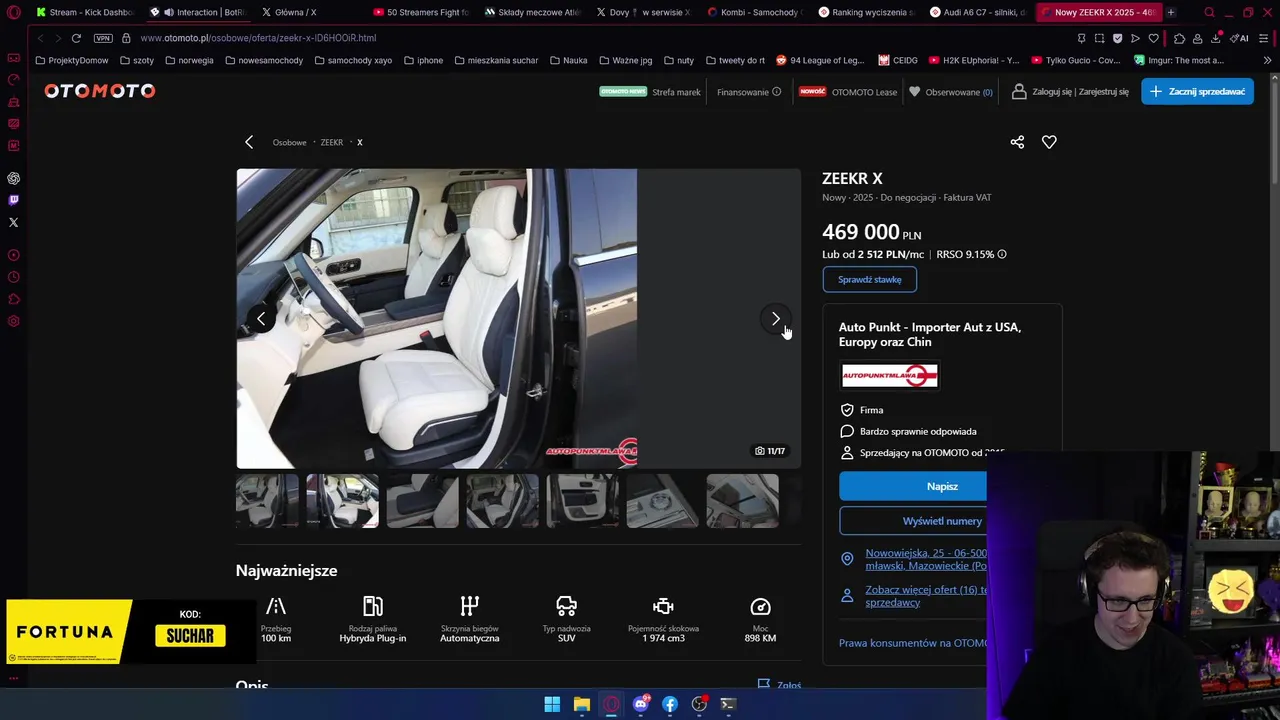Click the RRSO info icon

point(1002,254)
